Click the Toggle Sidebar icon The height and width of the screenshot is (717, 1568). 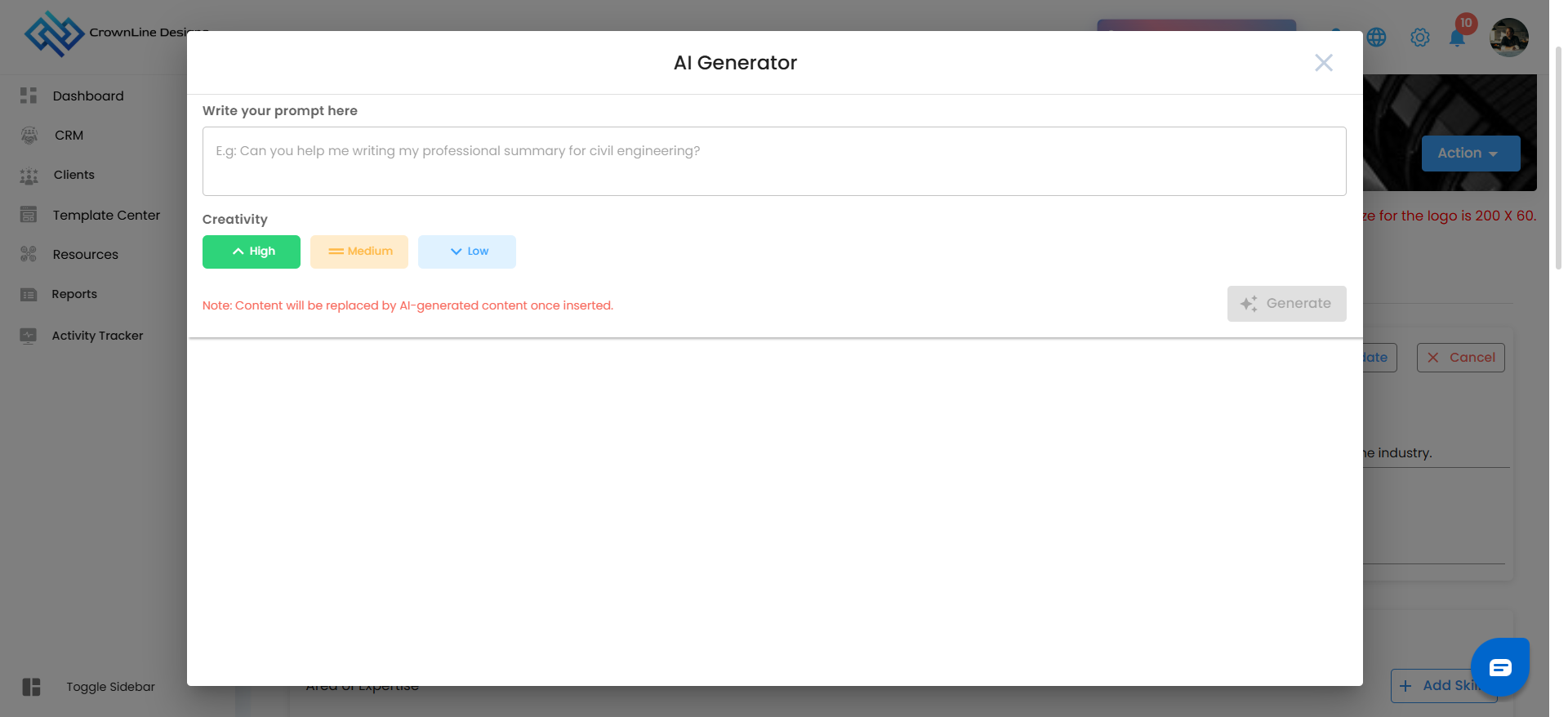click(x=32, y=687)
